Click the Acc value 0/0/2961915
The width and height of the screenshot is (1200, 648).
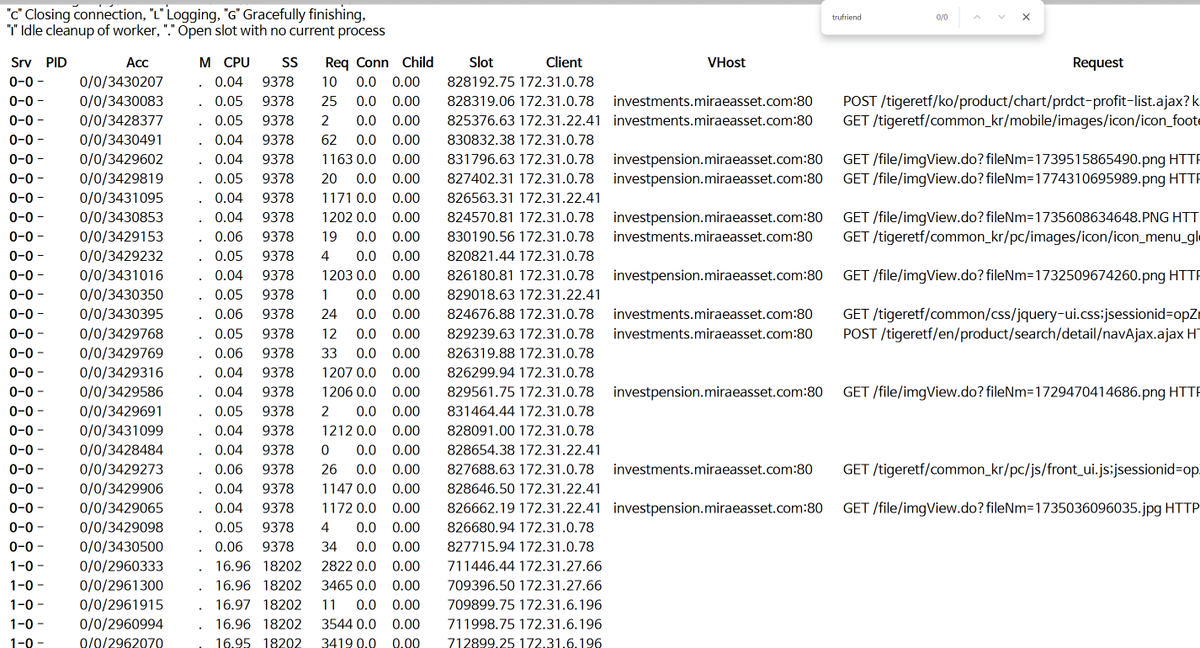pyautogui.click(x=121, y=605)
